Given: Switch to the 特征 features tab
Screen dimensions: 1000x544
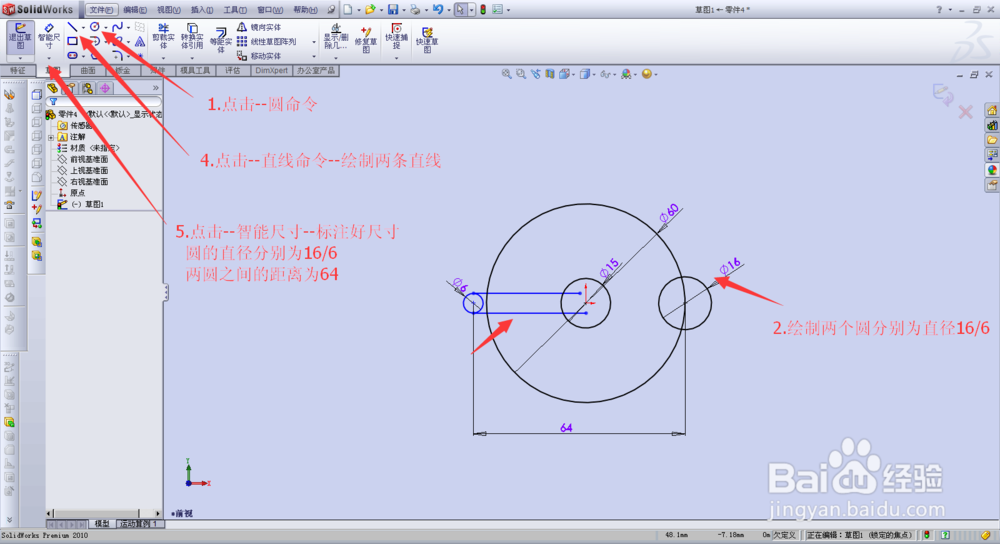Looking at the screenshot, I should 18,71.
